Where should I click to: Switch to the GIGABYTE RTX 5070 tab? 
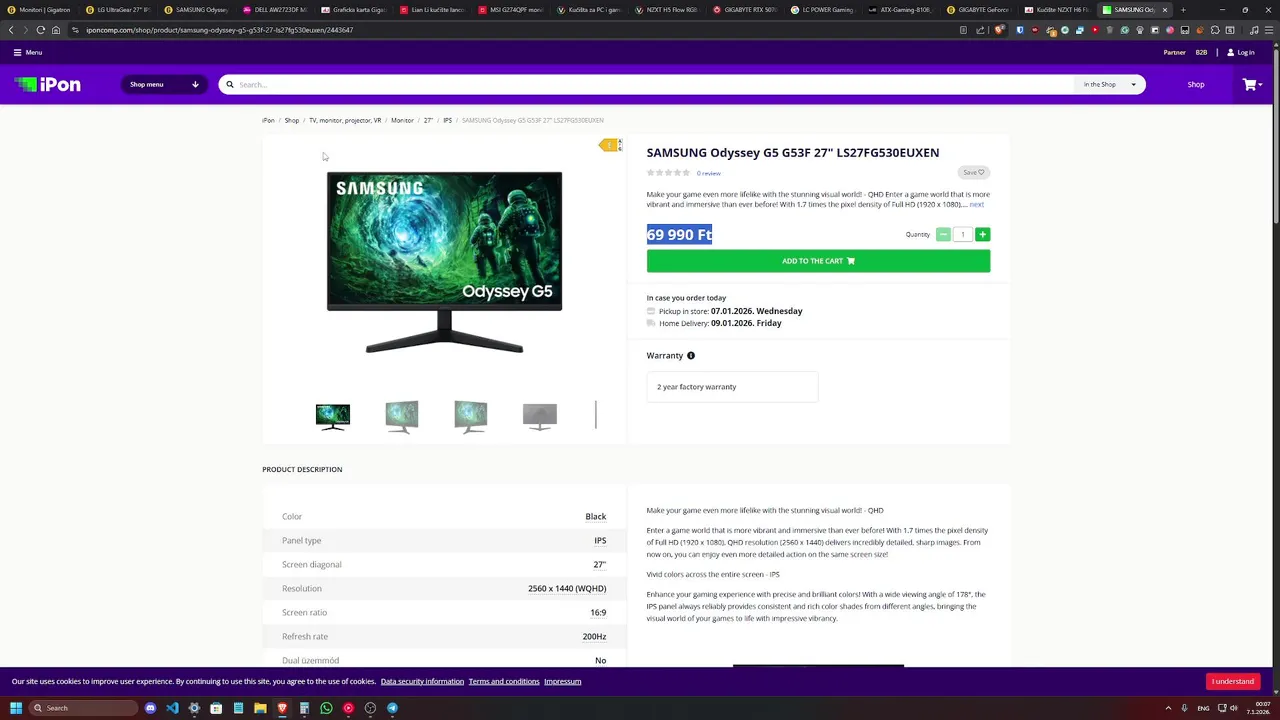coord(747,10)
